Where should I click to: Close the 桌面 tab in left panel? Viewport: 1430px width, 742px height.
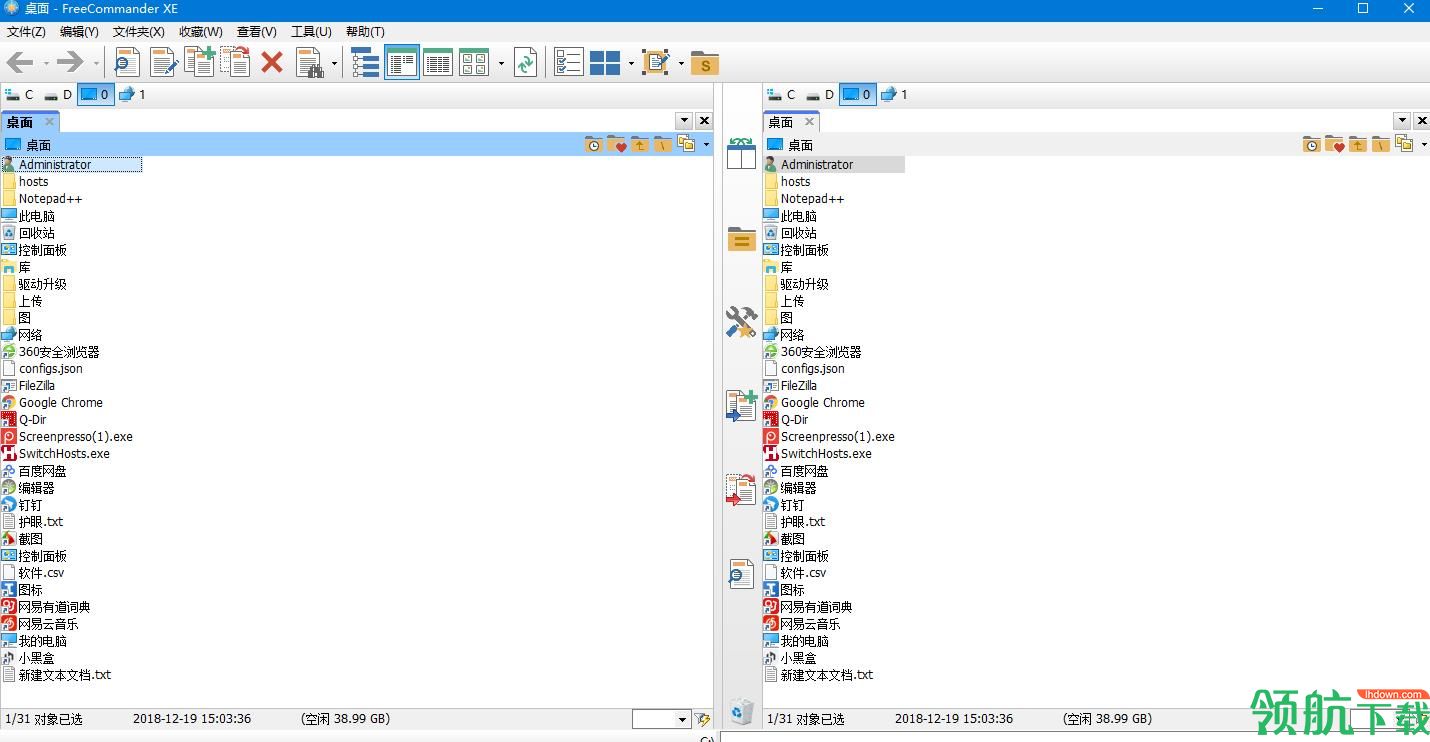pos(49,122)
